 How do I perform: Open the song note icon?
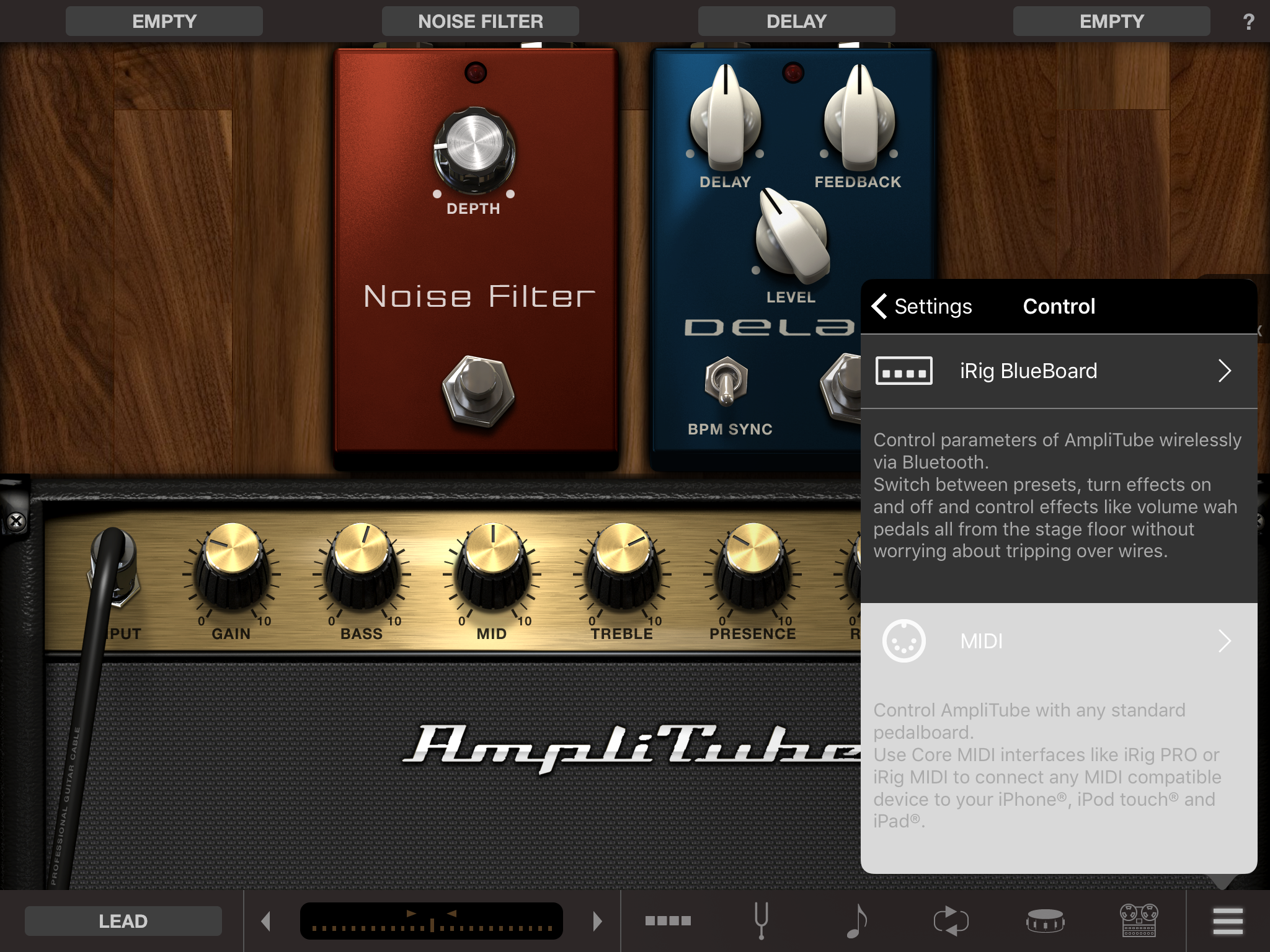pos(857,920)
